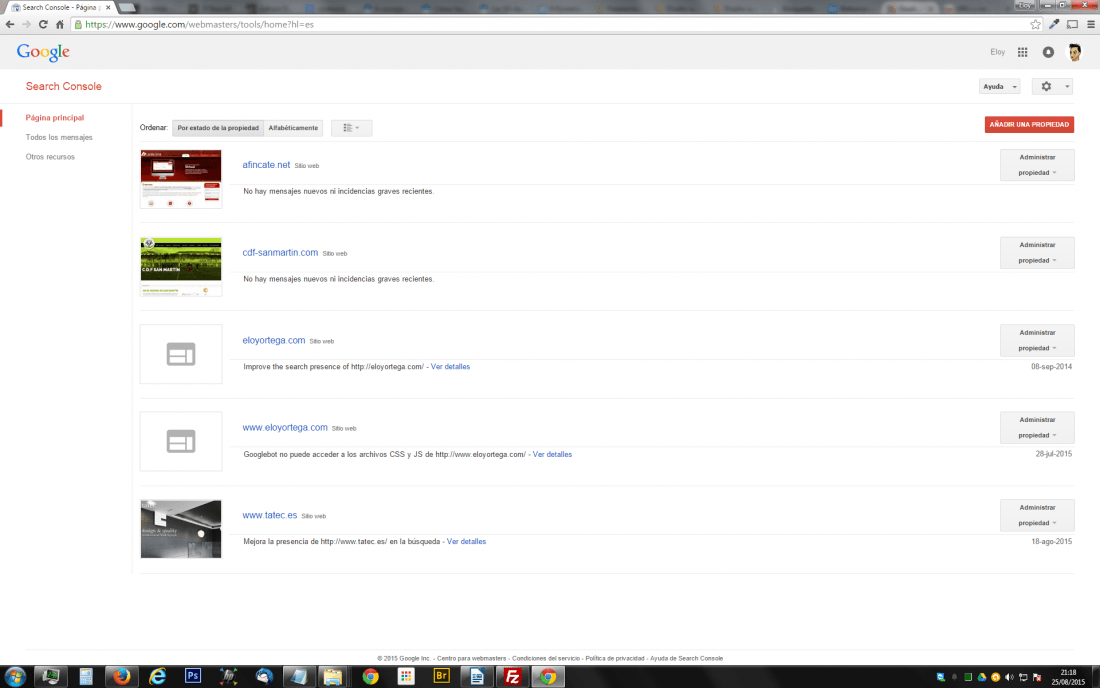This screenshot has width=1100, height=688.
Task: Open the www.tatec.es property
Action: tap(269, 515)
